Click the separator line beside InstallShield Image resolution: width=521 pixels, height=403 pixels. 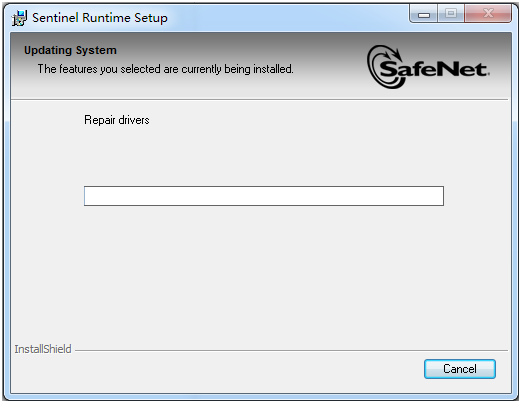pos(291,350)
